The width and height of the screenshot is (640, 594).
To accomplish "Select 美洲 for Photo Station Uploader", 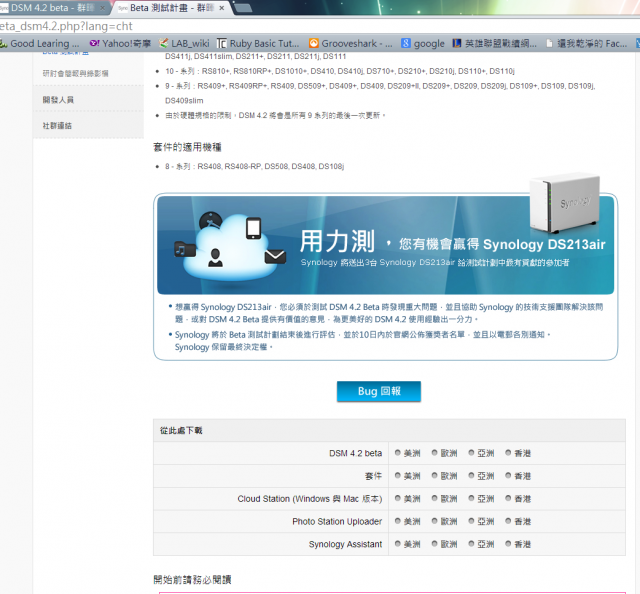I will click(398, 521).
